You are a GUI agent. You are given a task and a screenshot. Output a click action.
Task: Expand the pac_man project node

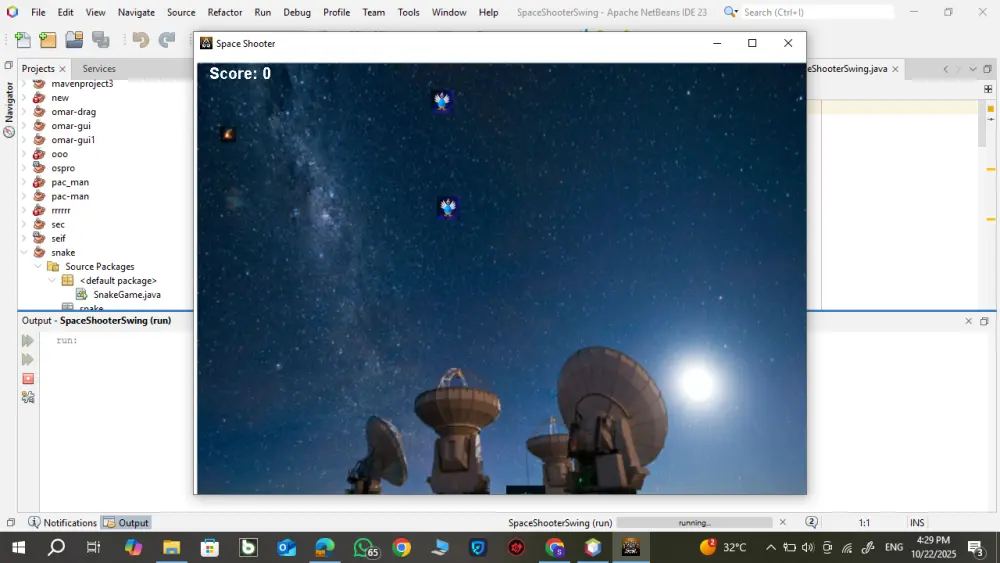[x=24, y=182]
